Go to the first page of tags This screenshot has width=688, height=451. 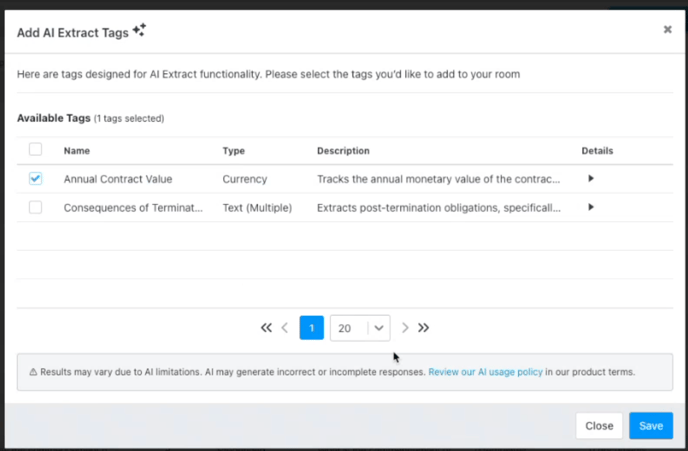(x=266, y=328)
